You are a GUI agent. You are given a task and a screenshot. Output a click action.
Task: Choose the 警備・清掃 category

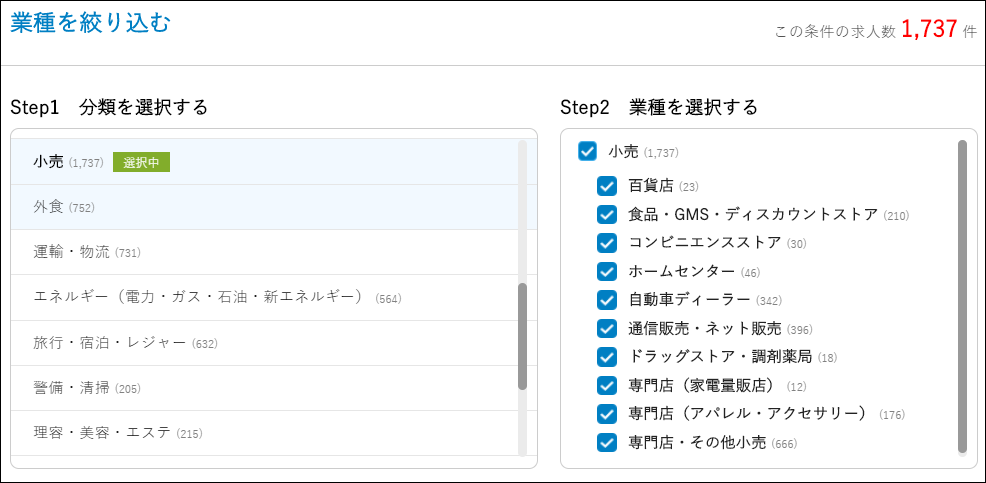pos(71,388)
